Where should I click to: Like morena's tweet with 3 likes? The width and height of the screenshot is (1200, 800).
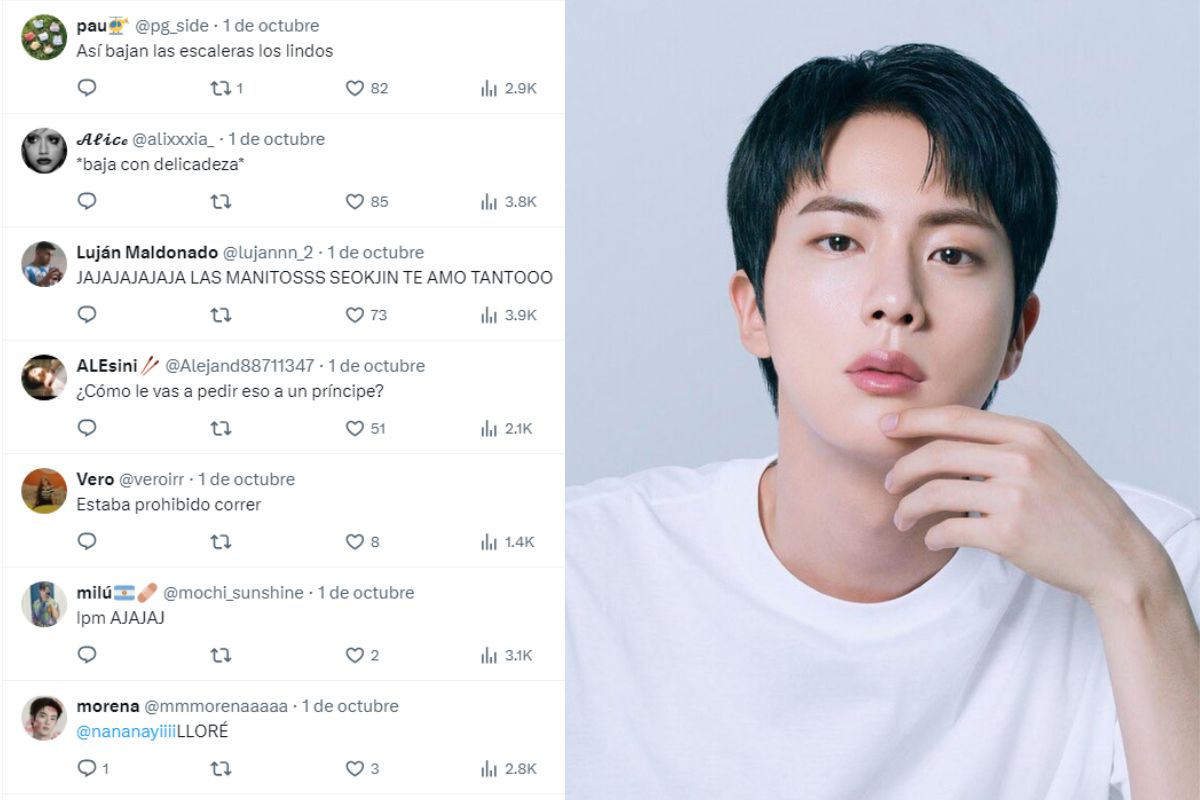point(362,768)
